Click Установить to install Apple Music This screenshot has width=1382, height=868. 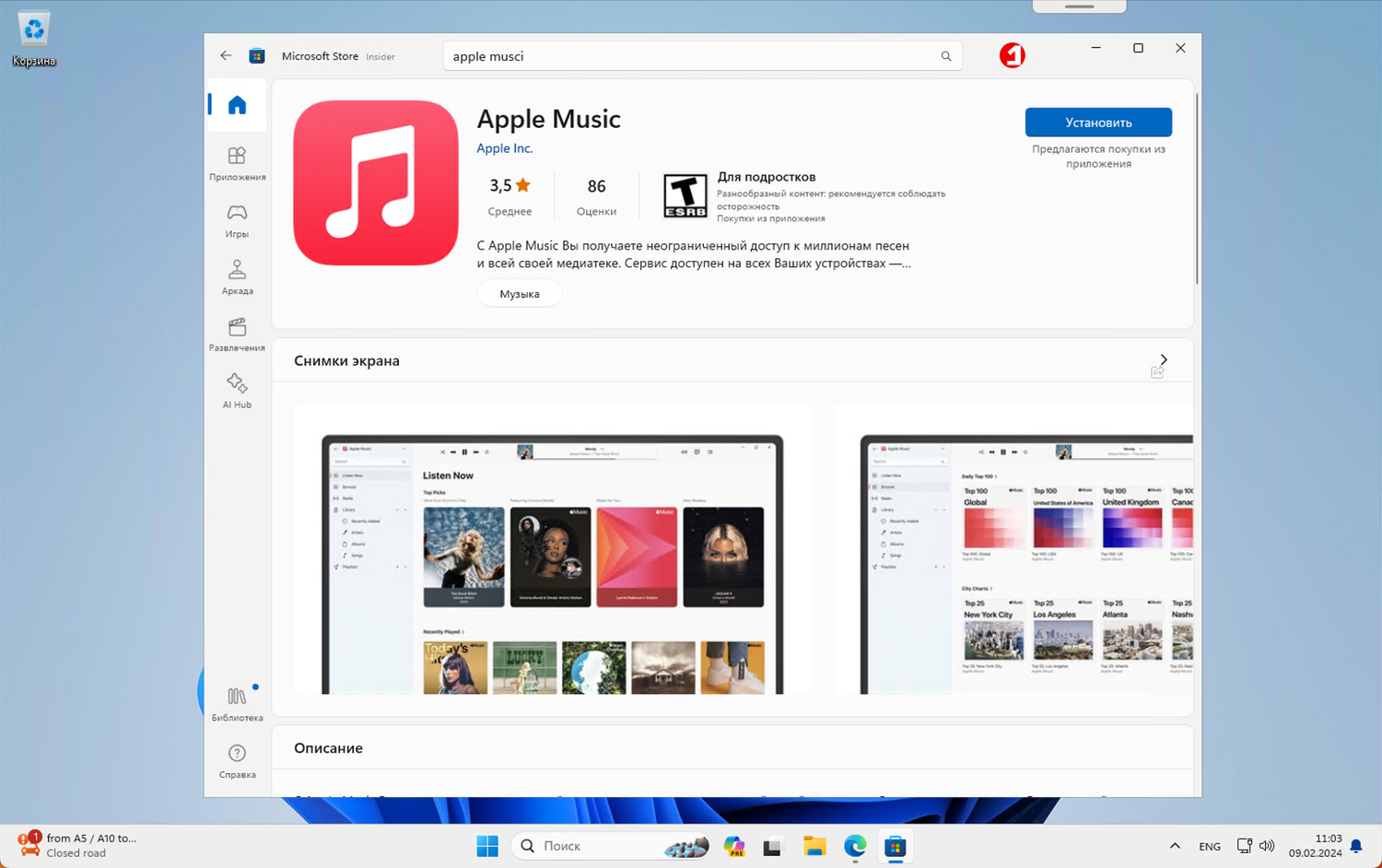(1098, 123)
